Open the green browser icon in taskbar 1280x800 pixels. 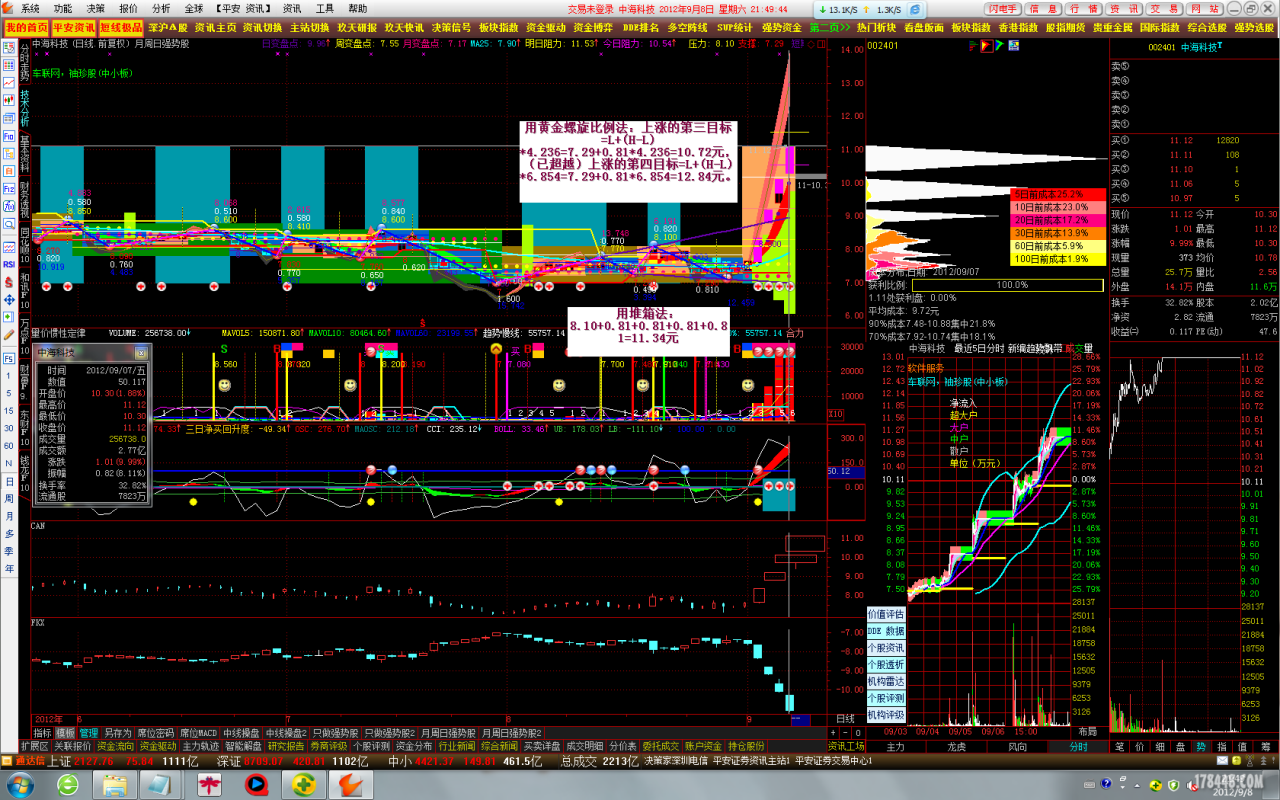pos(69,784)
